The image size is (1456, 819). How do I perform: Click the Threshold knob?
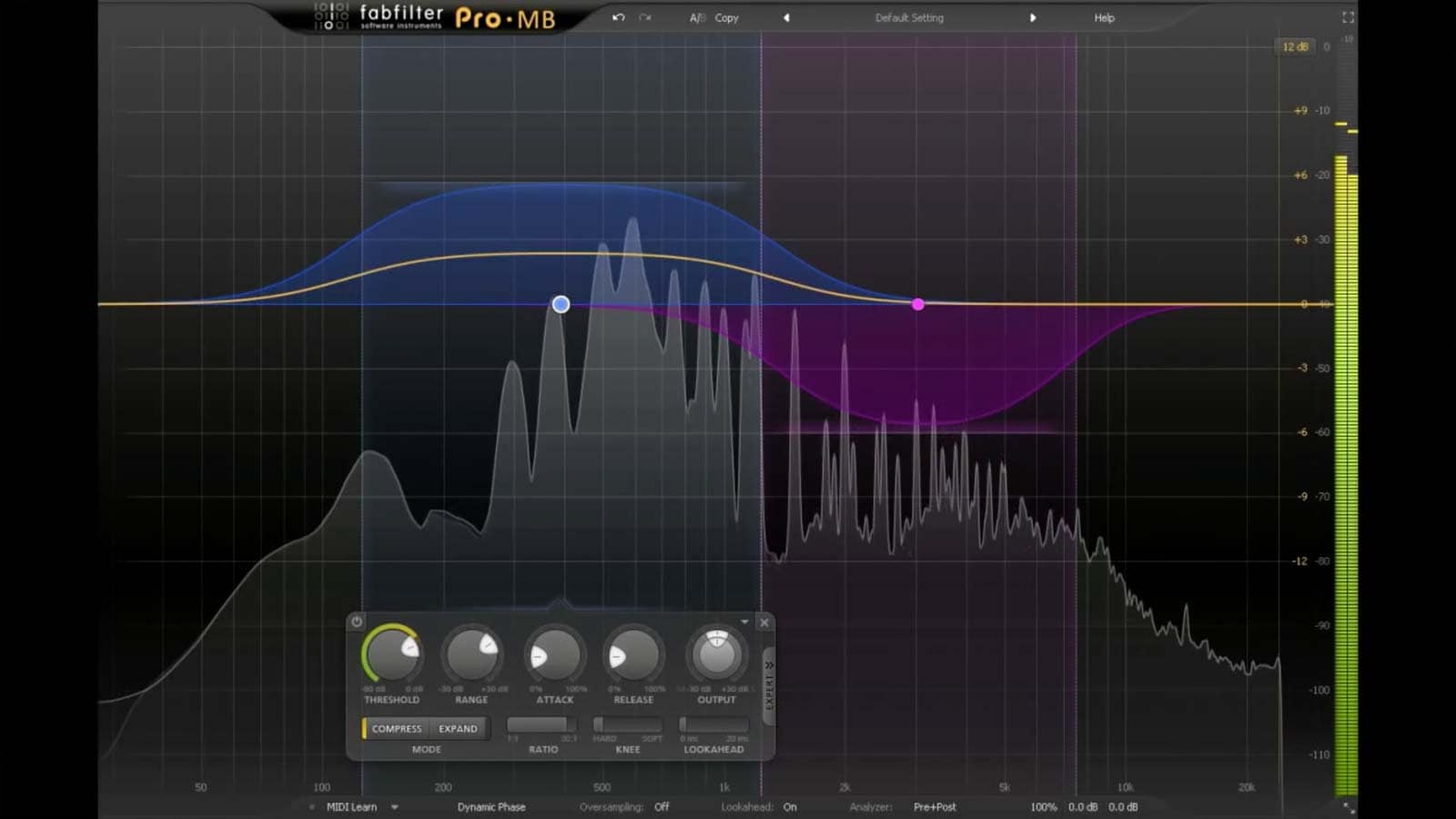coord(391,654)
